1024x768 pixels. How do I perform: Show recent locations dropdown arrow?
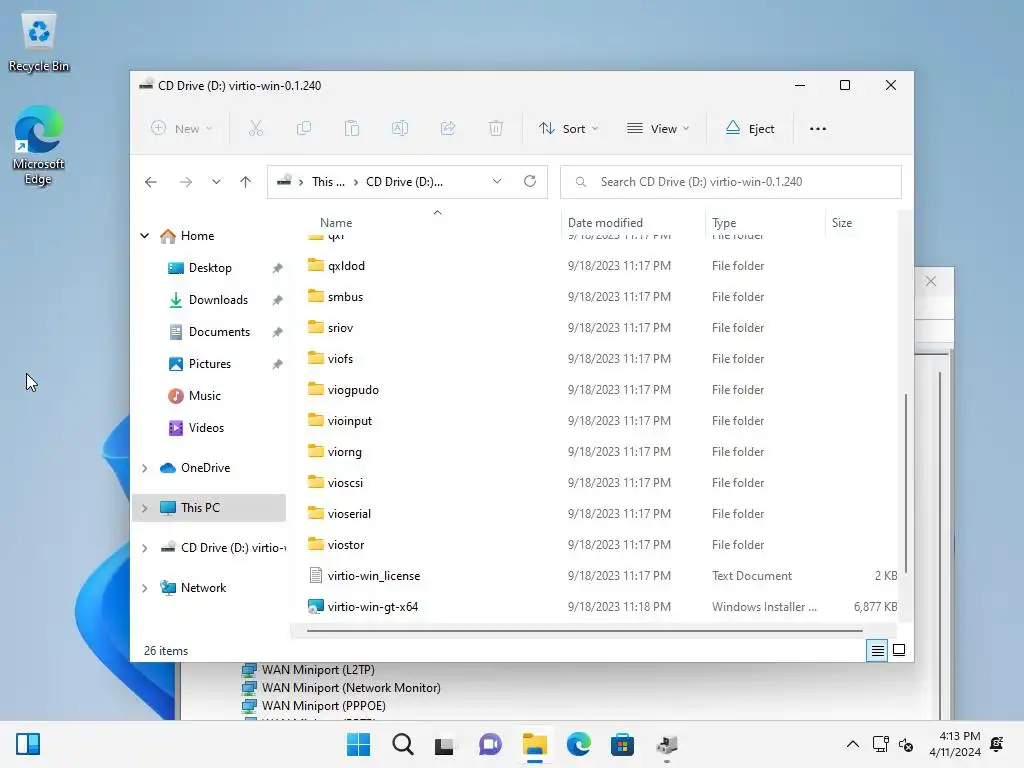coord(216,182)
